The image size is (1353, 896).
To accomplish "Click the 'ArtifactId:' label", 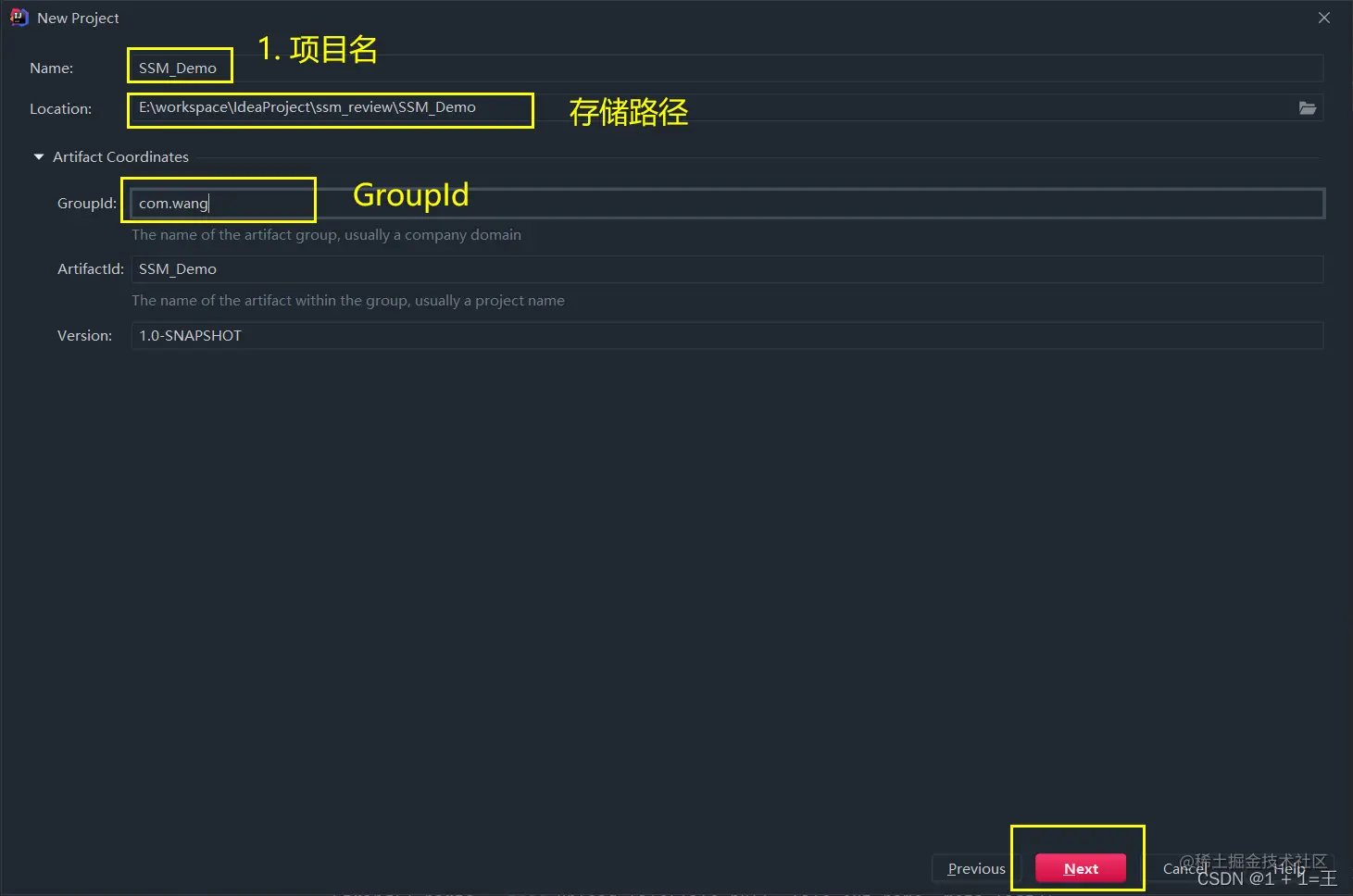I will (x=91, y=269).
